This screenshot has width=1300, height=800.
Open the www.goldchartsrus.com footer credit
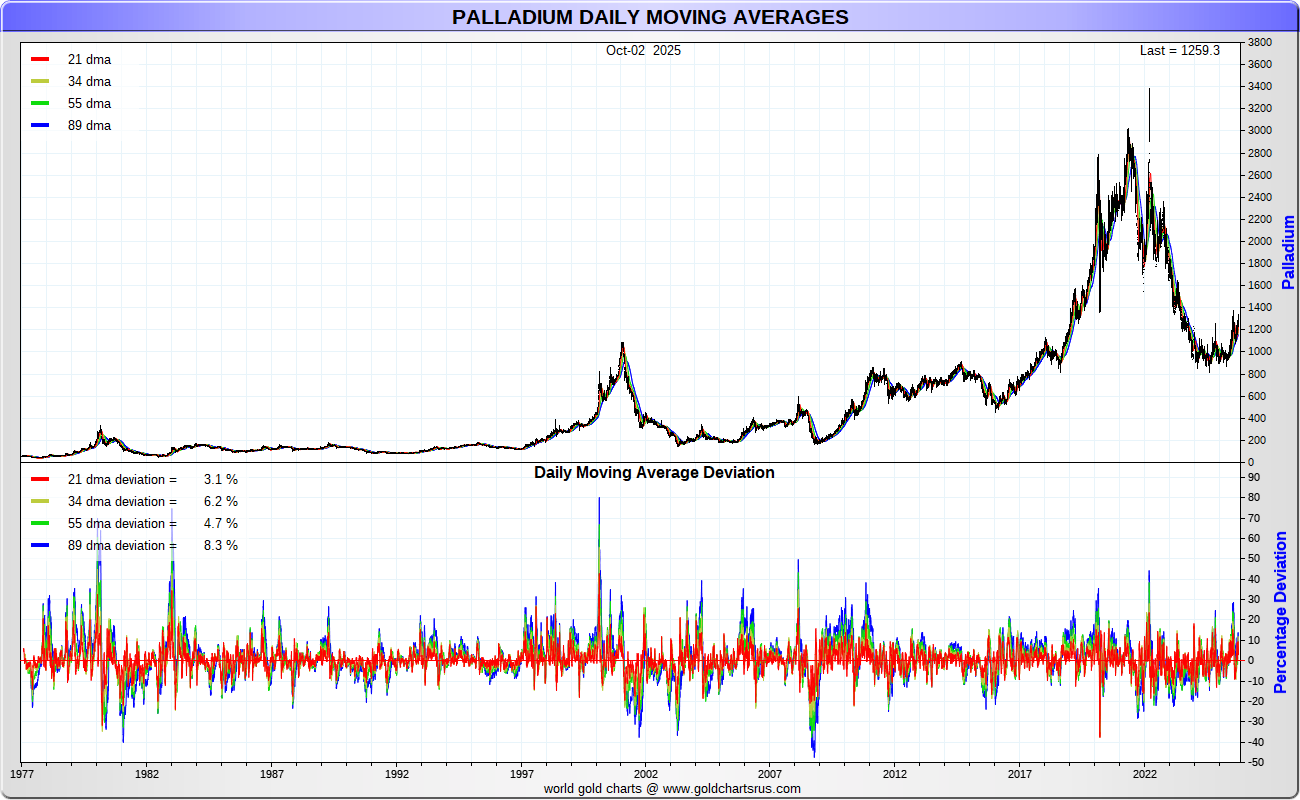732,788
